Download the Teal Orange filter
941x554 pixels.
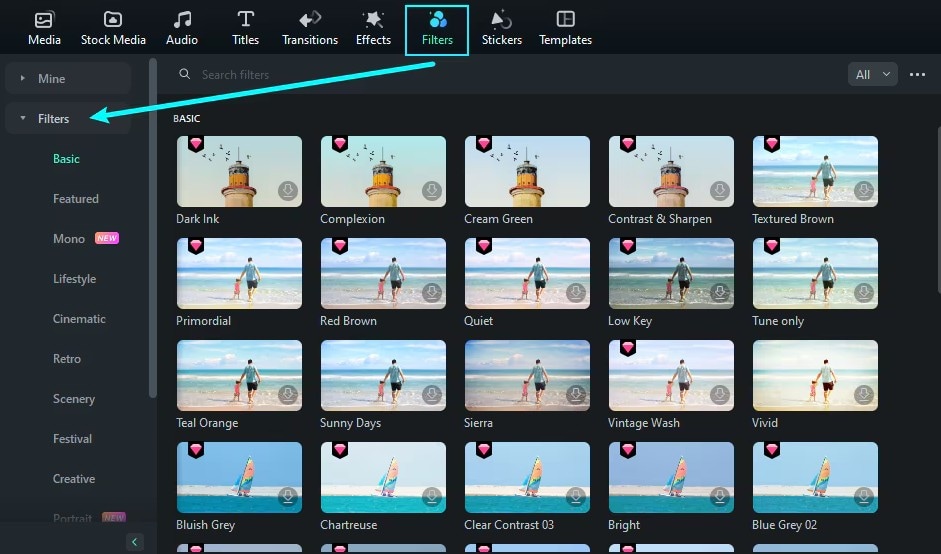click(288, 395)
